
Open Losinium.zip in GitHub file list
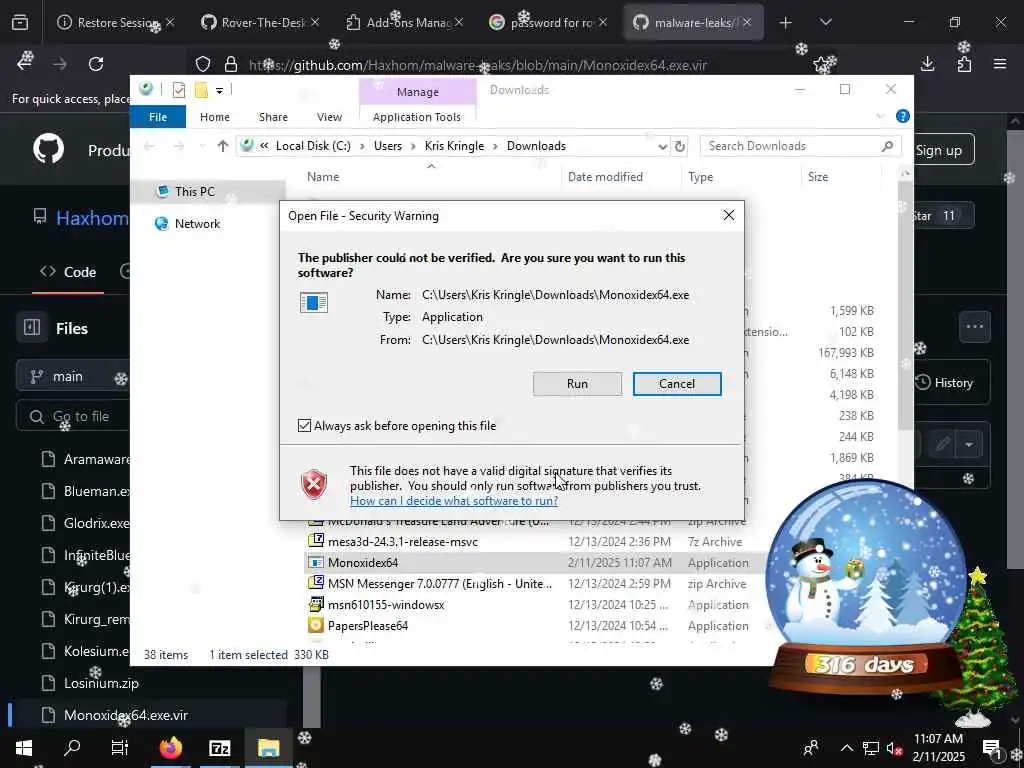[101, 684]
